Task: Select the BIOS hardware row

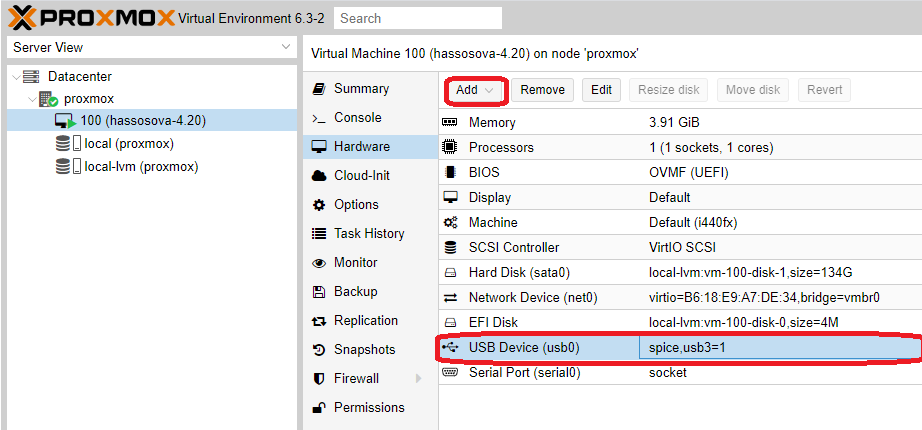Action: pyautogui.click(x=680, y=172)
